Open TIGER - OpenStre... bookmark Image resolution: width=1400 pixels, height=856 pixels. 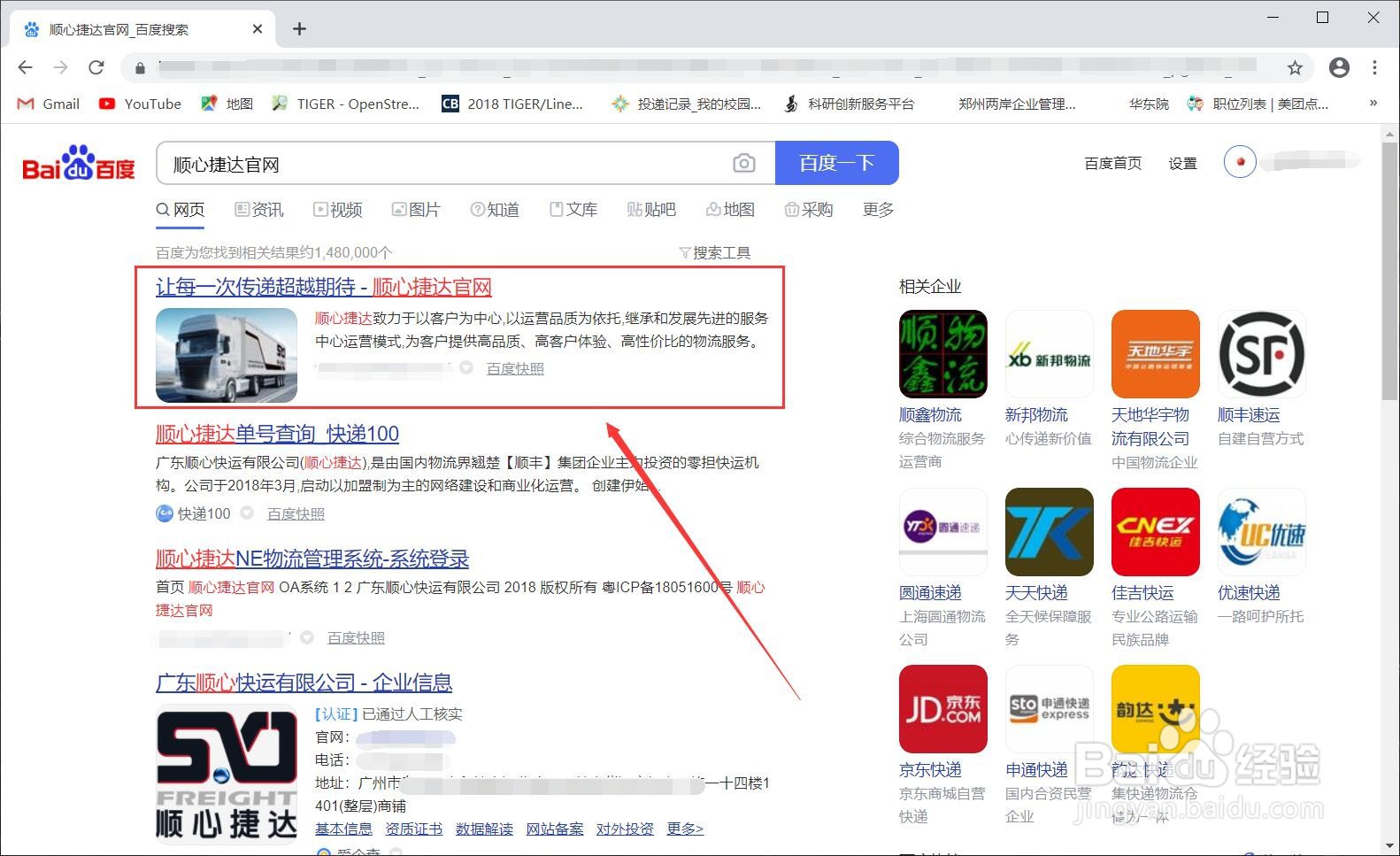(346, 104)
